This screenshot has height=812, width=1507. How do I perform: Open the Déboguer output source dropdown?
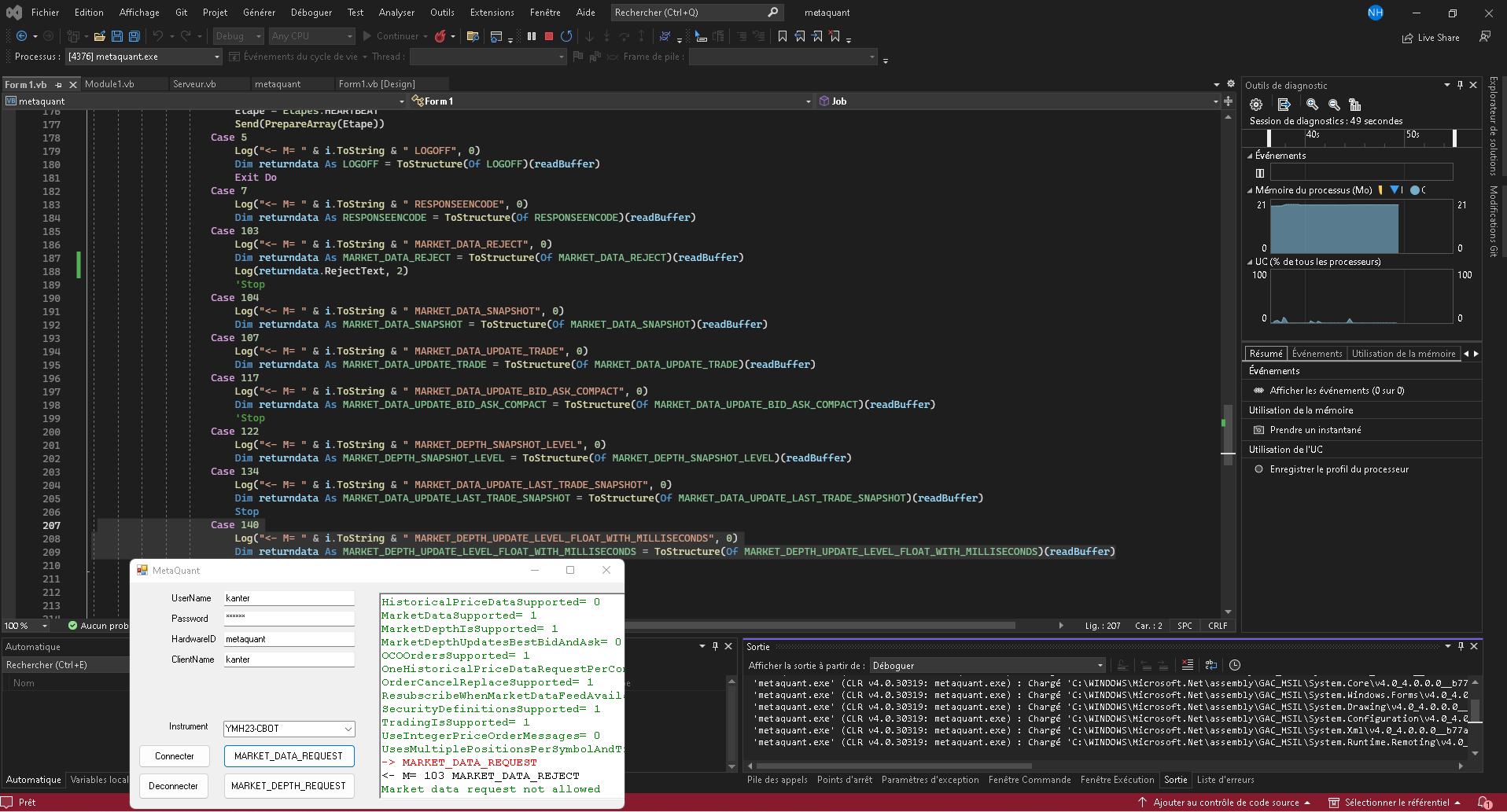tap(1100, 666)
